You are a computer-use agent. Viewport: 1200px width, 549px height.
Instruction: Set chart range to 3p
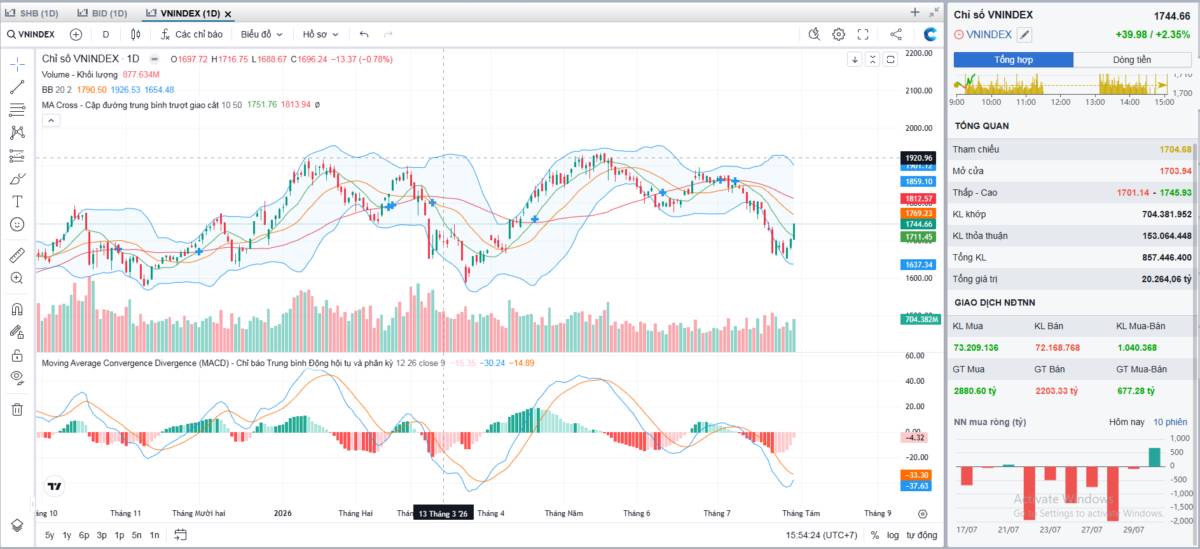point(102,535)
